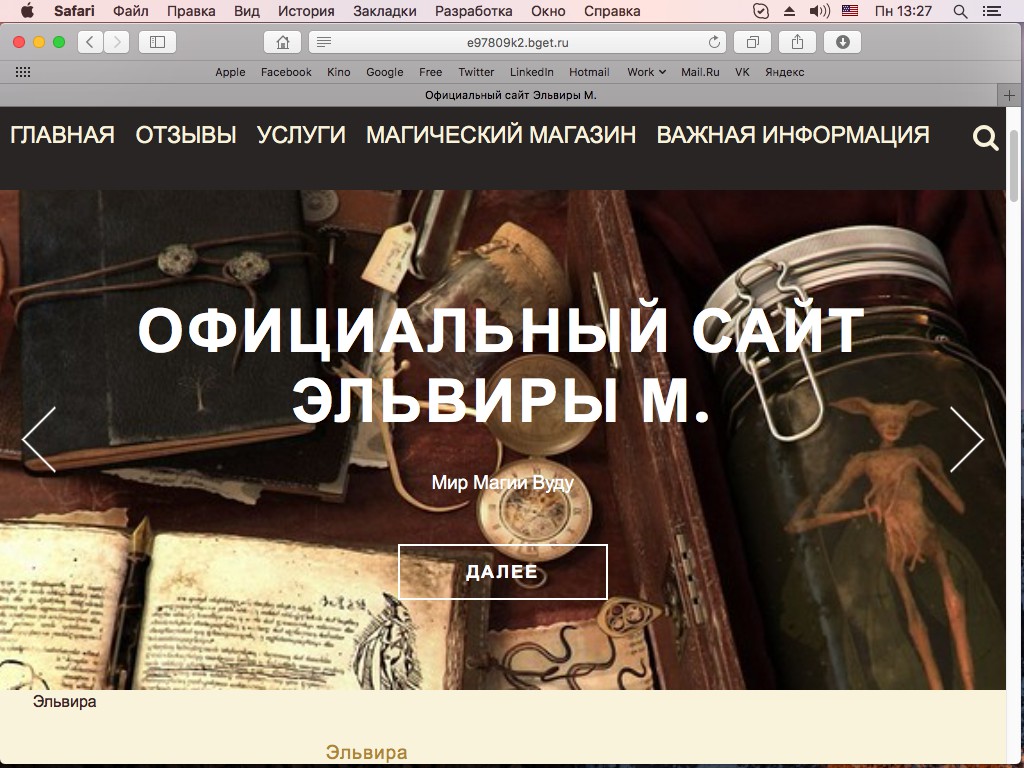This screenshot has width=1024, height=768.
Task: Open the volume control in the menu bar
Action: point(819,11)
